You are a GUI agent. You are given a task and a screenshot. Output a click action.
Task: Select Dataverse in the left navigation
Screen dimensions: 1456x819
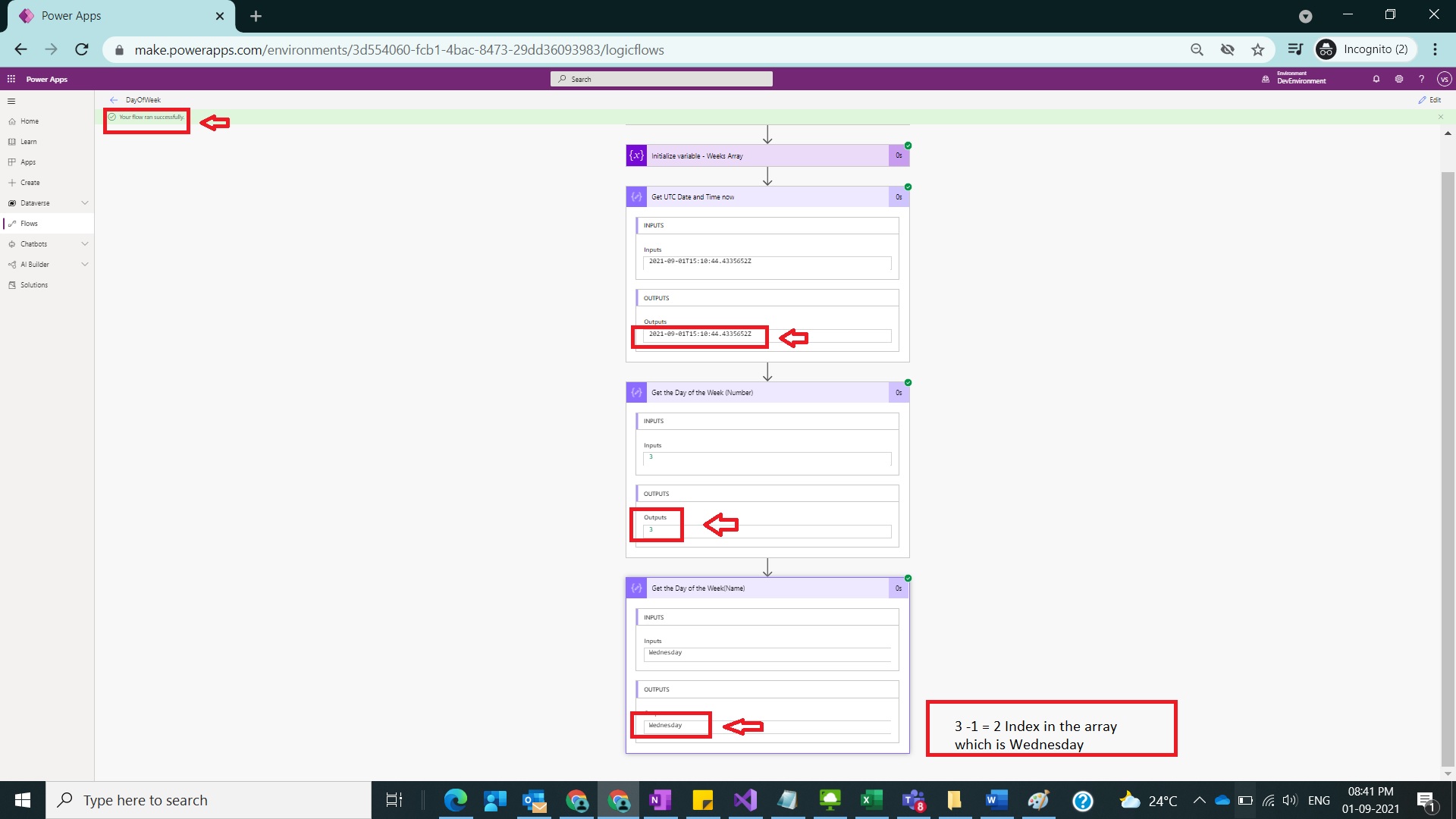[x=34, y=202]
